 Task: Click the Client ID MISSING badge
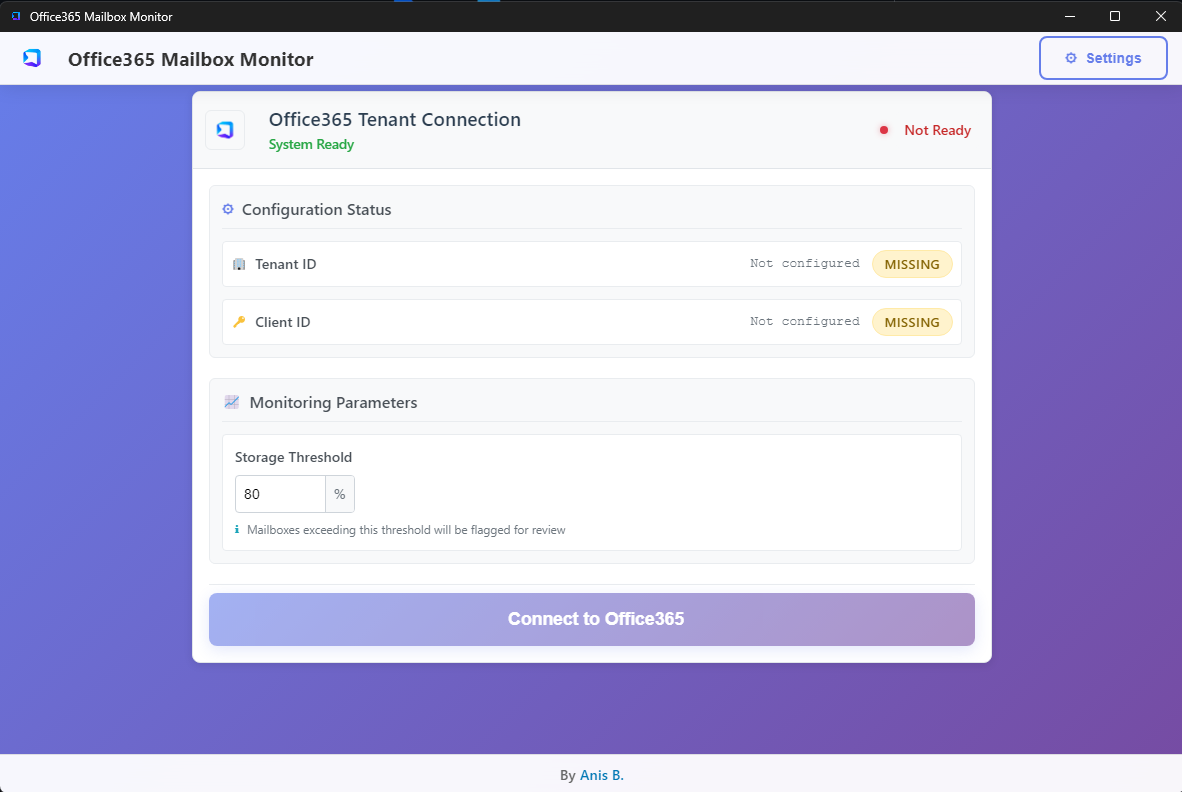point(912,322)
